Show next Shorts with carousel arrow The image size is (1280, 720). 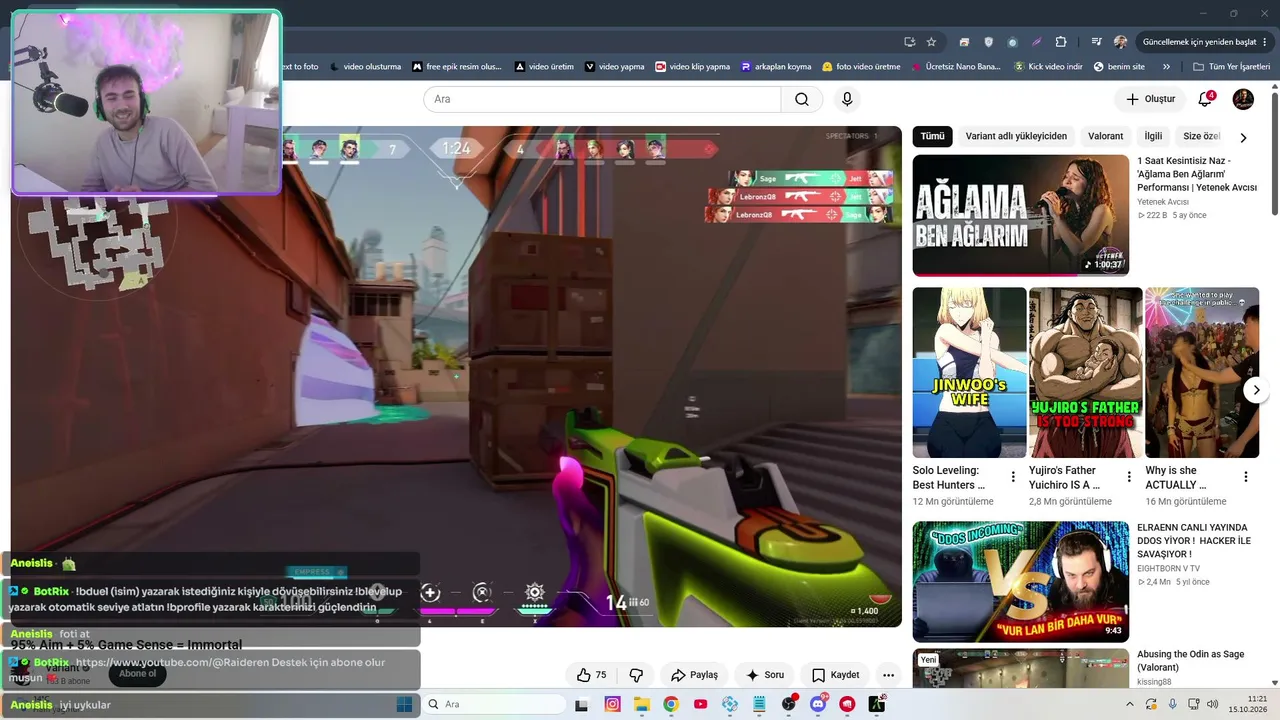click(x=1256, y=390)
